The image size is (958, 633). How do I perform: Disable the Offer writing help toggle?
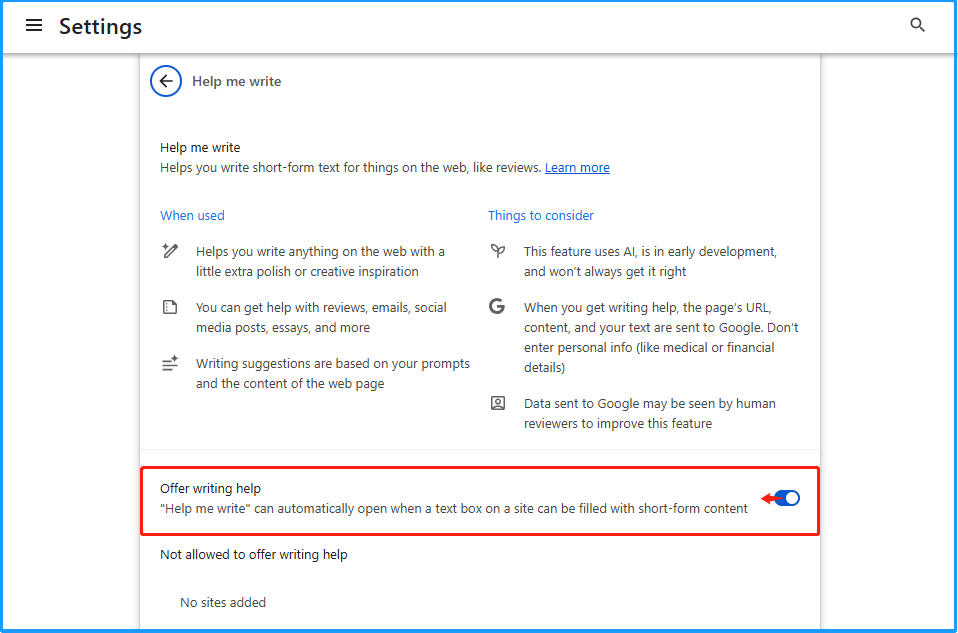786,497
